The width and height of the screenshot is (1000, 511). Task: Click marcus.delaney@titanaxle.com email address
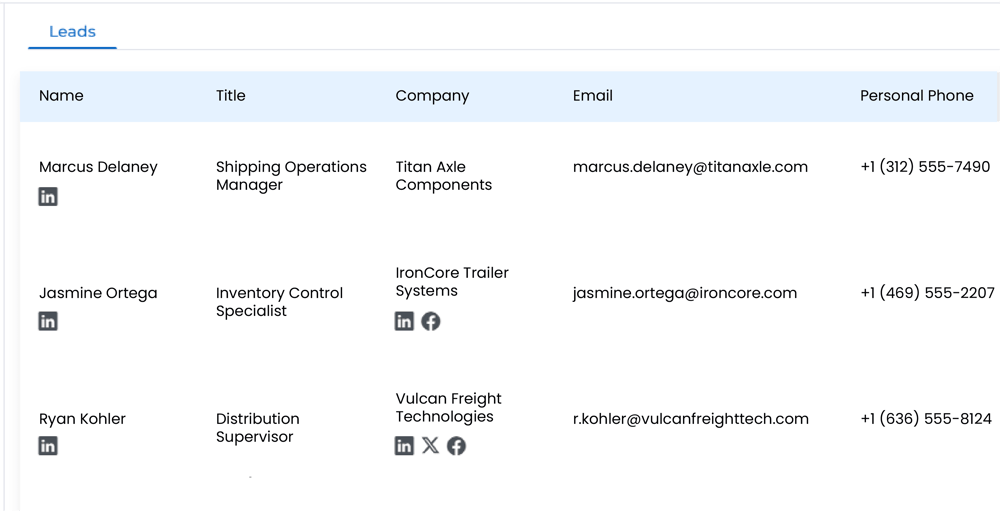690,167
